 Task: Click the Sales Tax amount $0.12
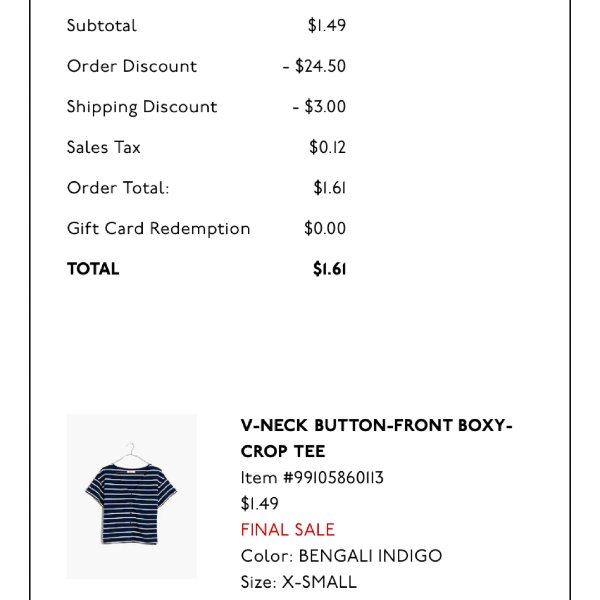[328, 147]
